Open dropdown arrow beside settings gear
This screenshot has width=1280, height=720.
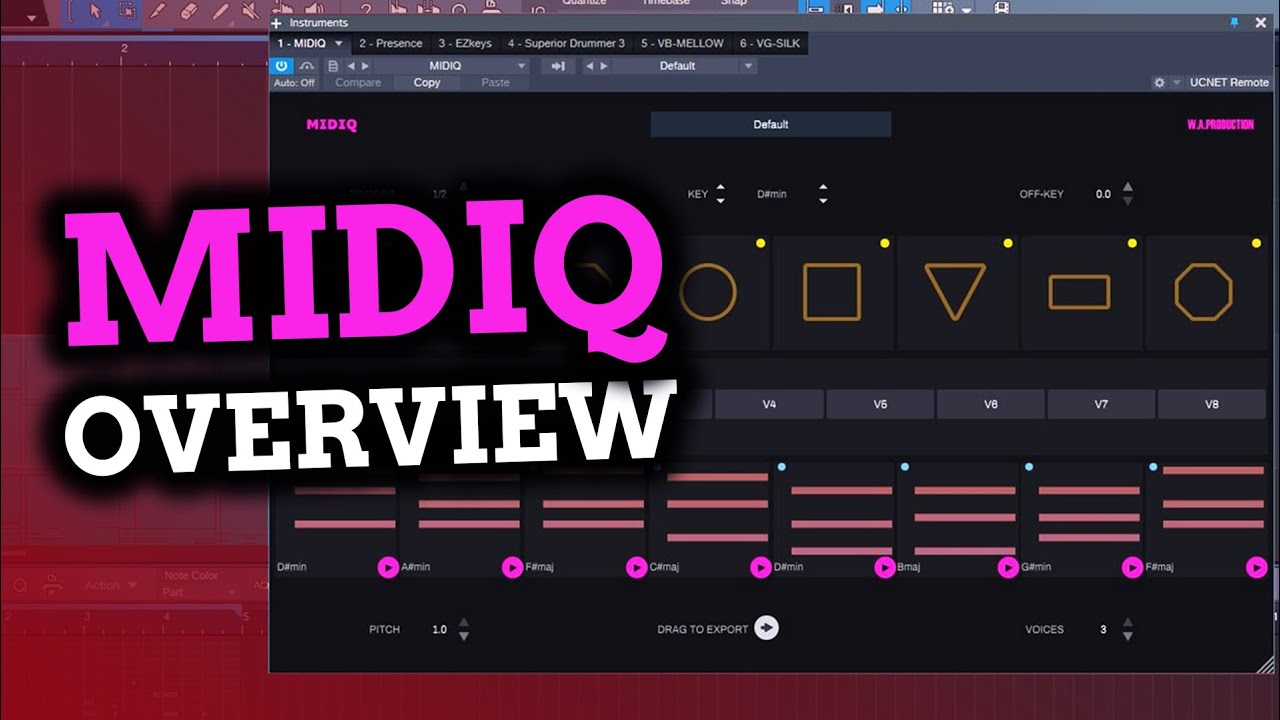pyautogui.click(x=1177, y=82)
